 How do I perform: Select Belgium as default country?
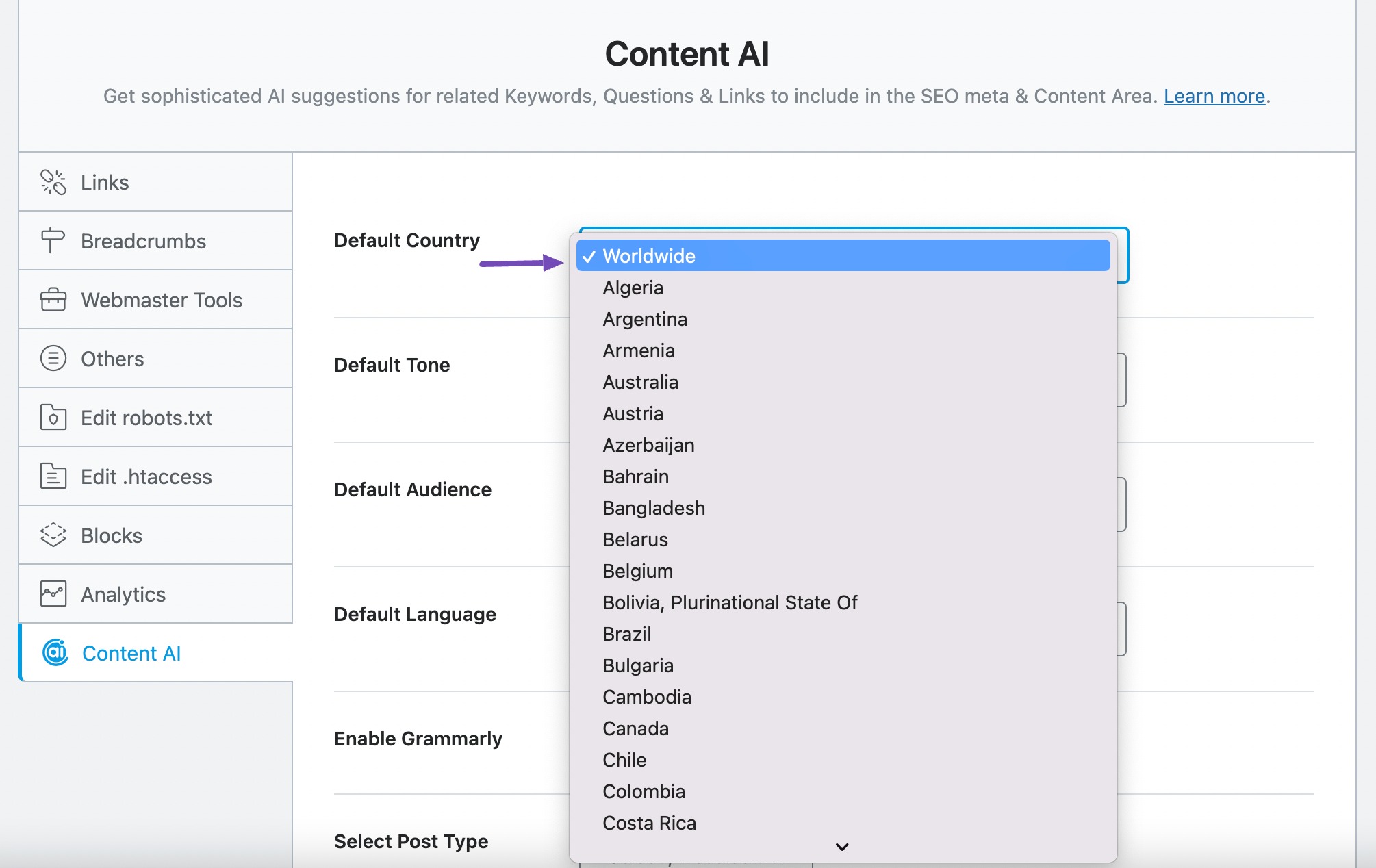(x=843, y=571)
